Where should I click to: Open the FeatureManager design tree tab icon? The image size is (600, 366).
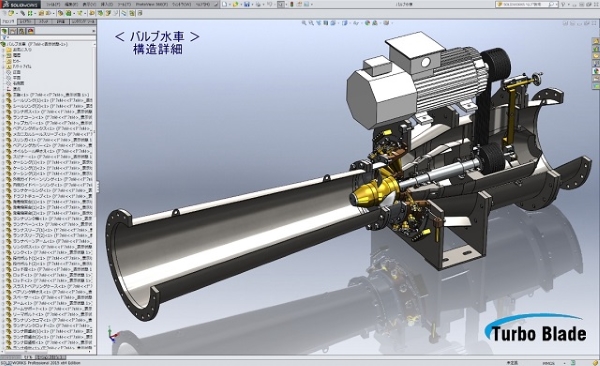click(x=5, y=31)
